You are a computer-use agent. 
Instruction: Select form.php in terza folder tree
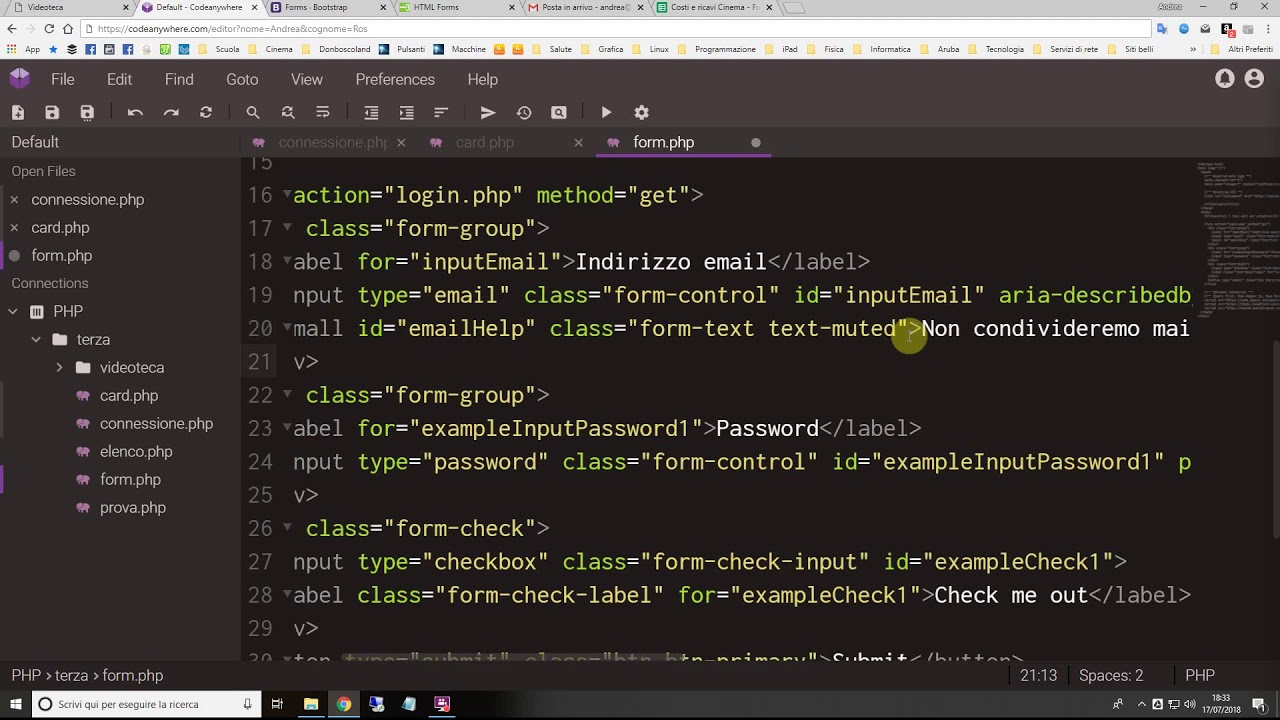tap(130, 480)
